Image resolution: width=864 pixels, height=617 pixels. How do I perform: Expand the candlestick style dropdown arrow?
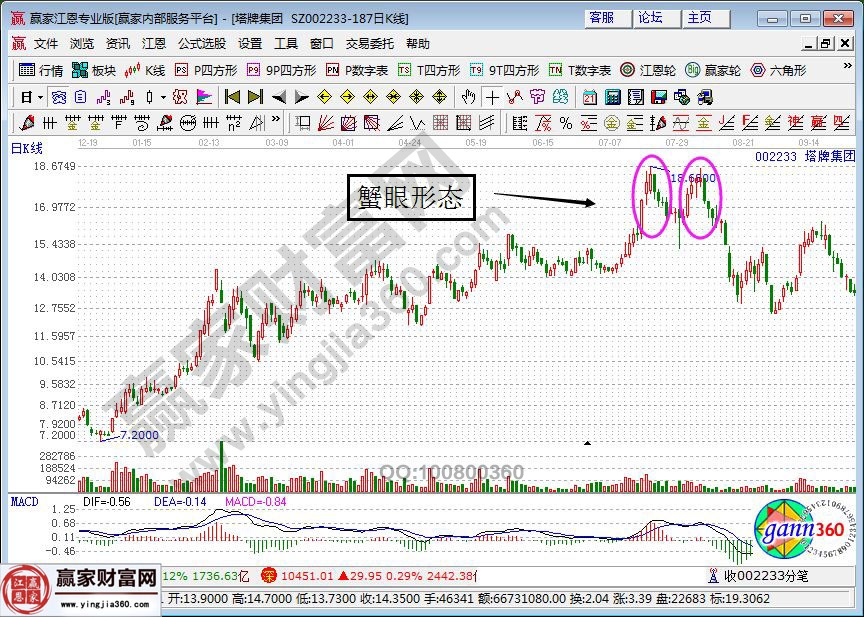click(x=163, y=97)
